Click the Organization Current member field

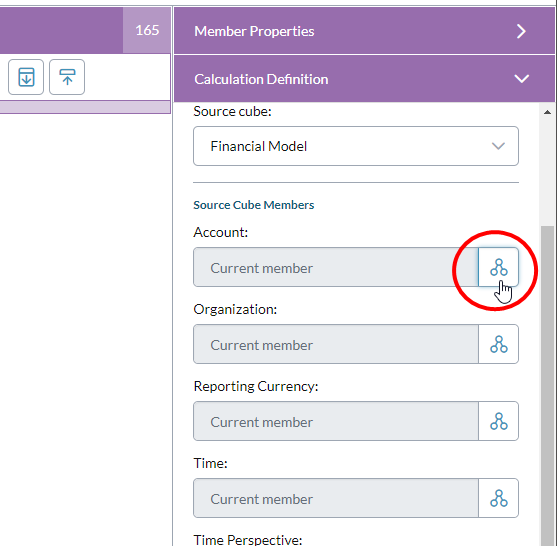click(x=336, y=344)
